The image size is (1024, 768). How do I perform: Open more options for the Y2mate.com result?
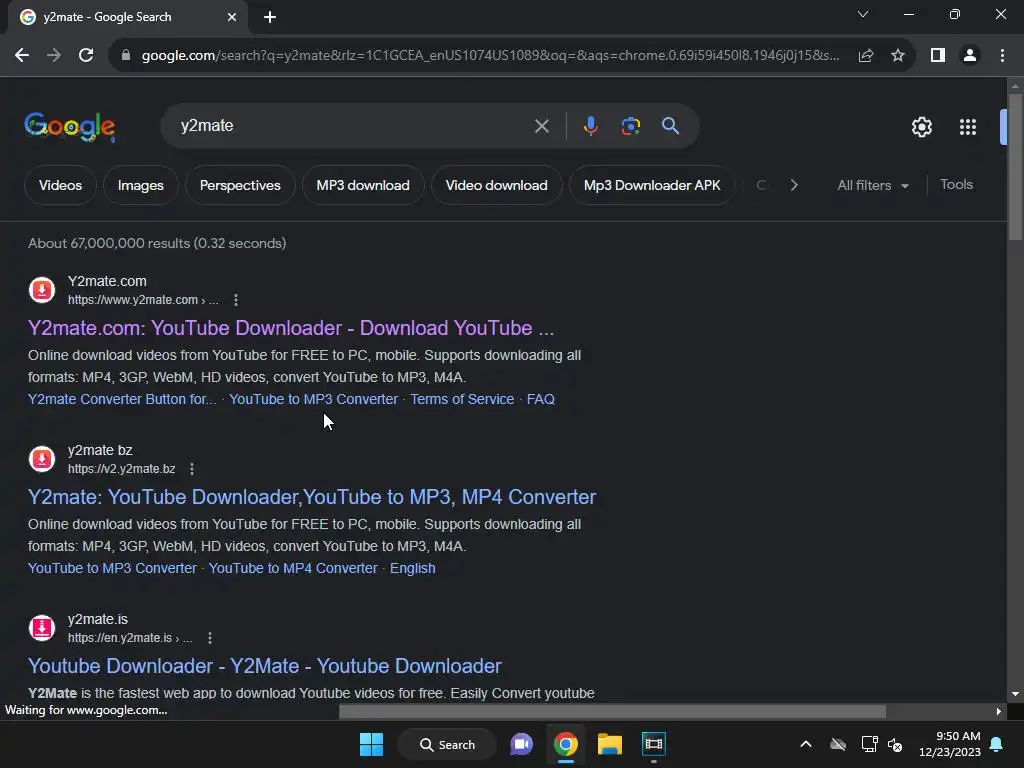[x=236, y=300]
